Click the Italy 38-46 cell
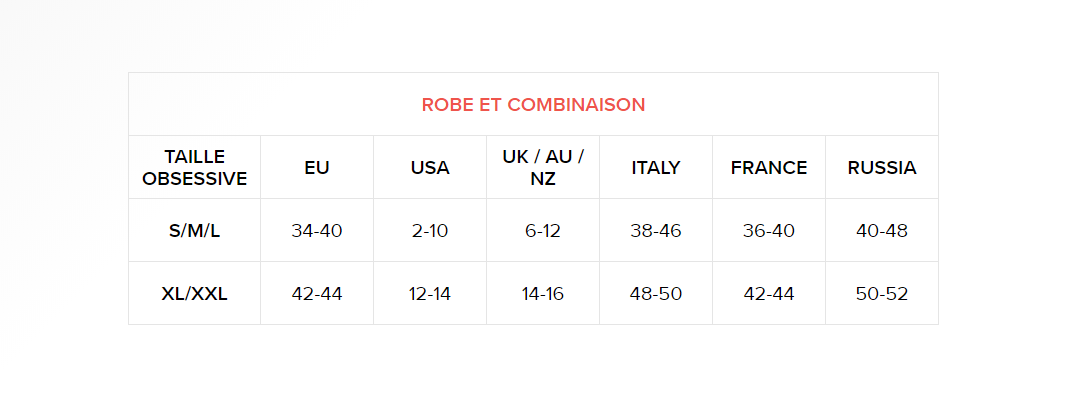 click(x=656, y=231)
